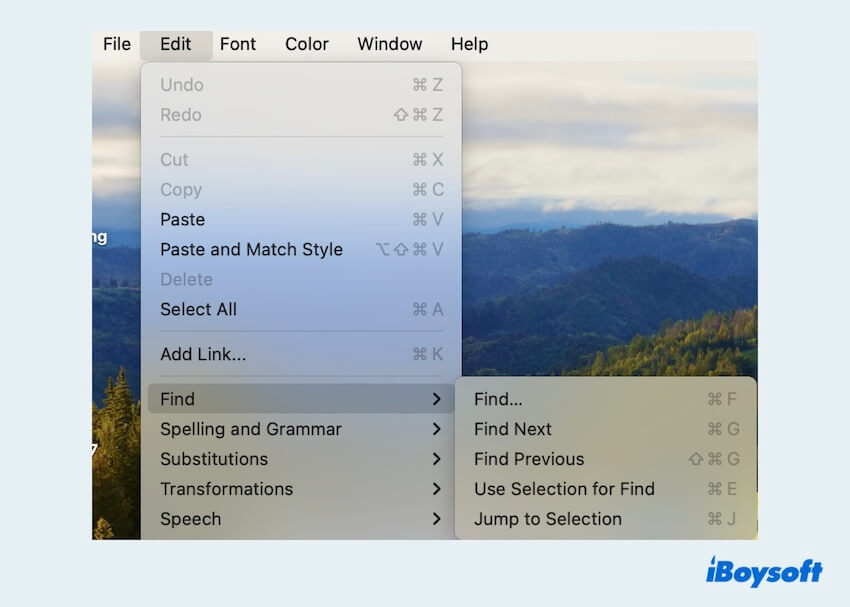Open the Font menu
This screenshot has height=607, width=850.
coord(238,44)
